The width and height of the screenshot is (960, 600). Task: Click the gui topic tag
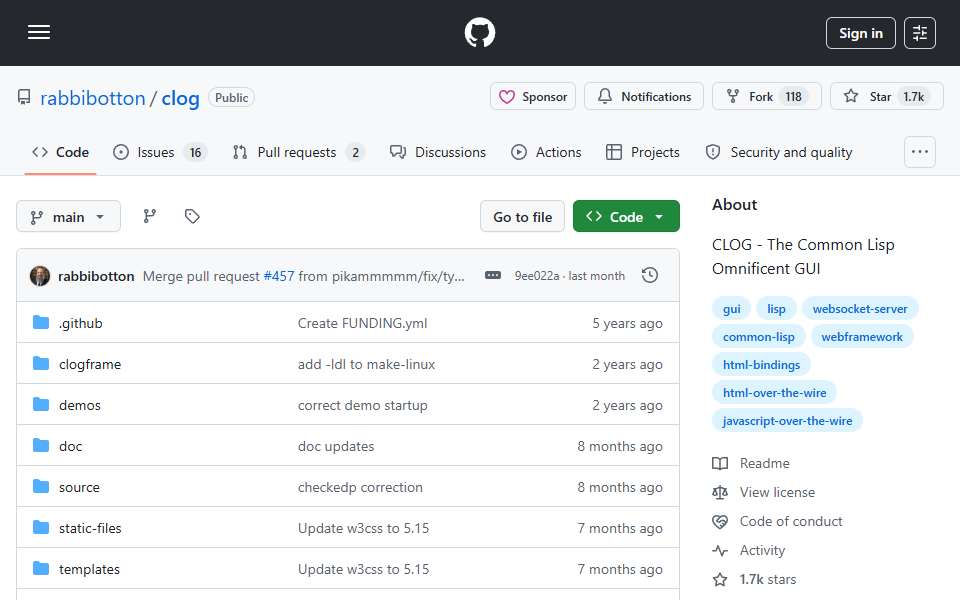pyautogui.click(x=732, y=309)
